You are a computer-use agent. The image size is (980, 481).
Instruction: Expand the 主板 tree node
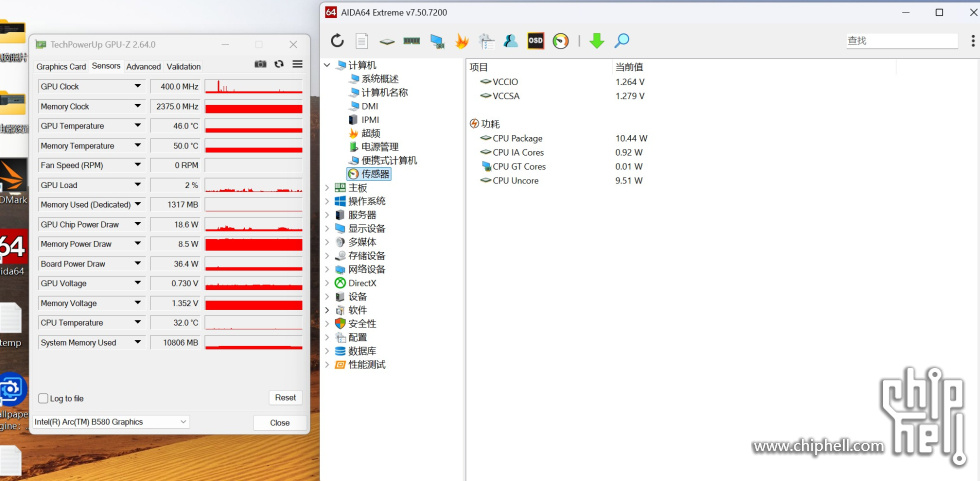[x=328, y=187]
